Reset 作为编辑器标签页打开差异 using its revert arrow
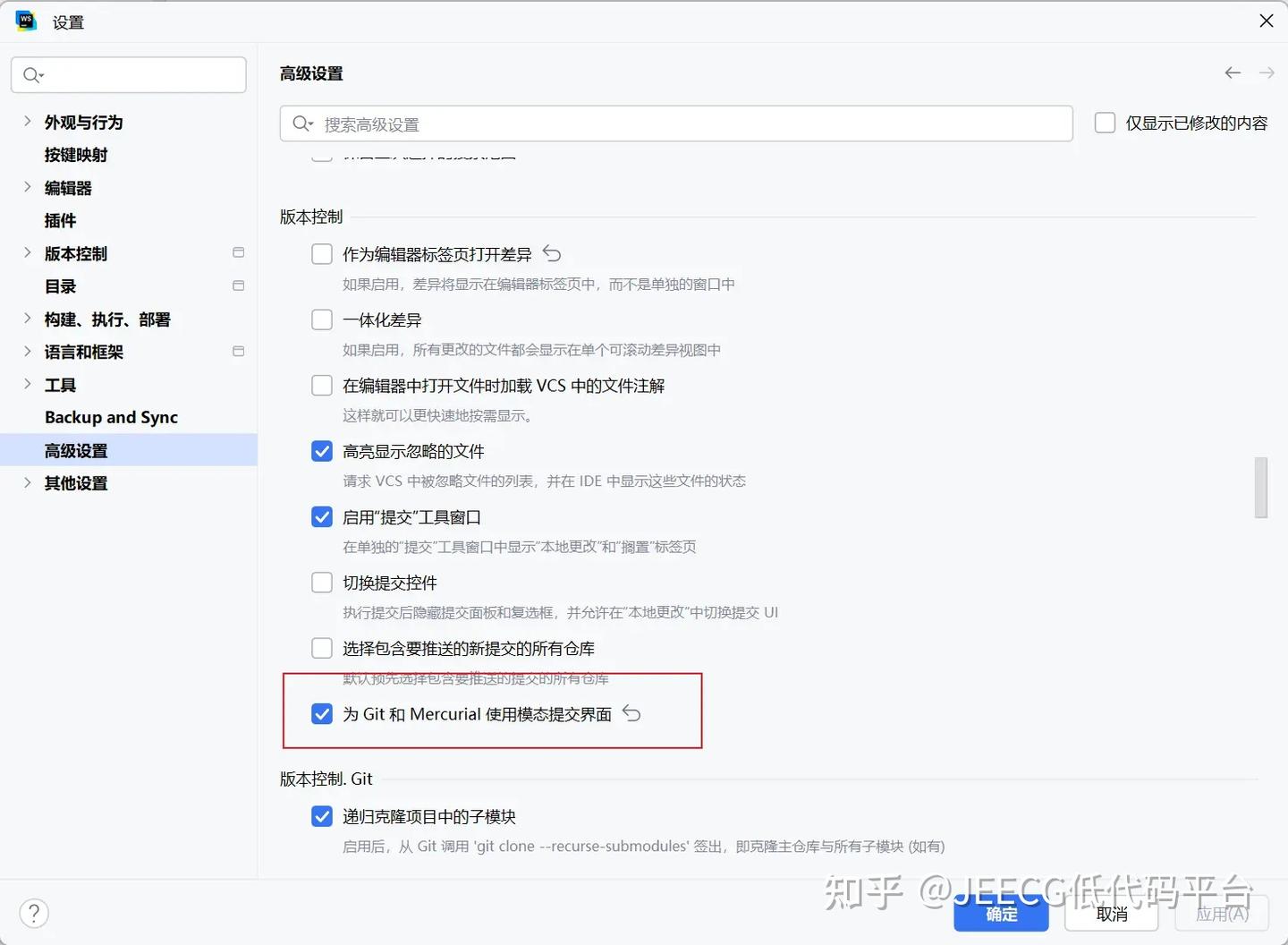This screenshot has height=945, width=1288. 552,252
